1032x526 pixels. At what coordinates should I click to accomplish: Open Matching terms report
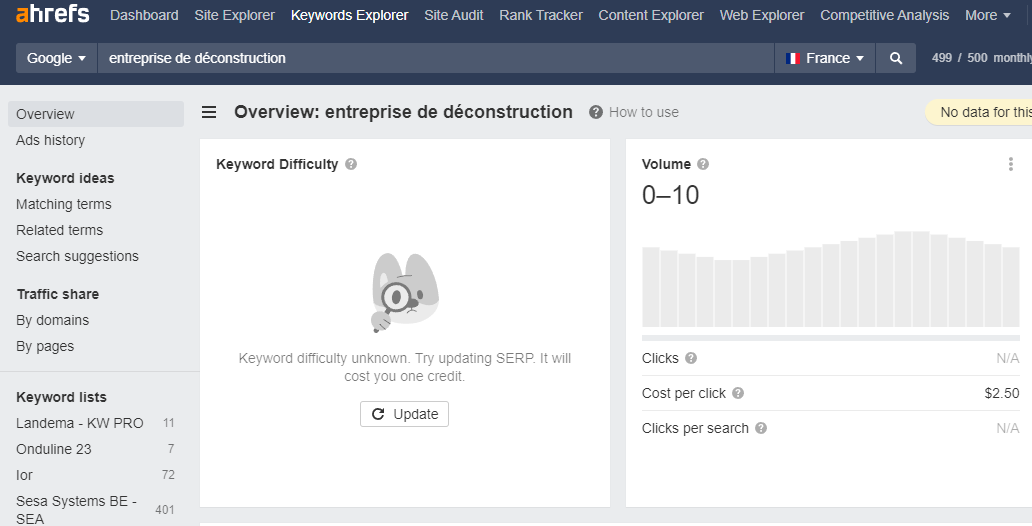[x=64, y=204]
